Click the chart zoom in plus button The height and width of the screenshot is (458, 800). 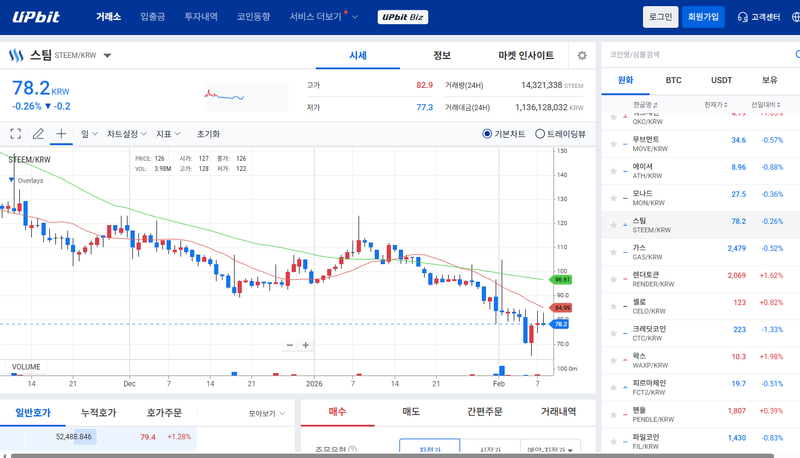click(x=306, y=345)
